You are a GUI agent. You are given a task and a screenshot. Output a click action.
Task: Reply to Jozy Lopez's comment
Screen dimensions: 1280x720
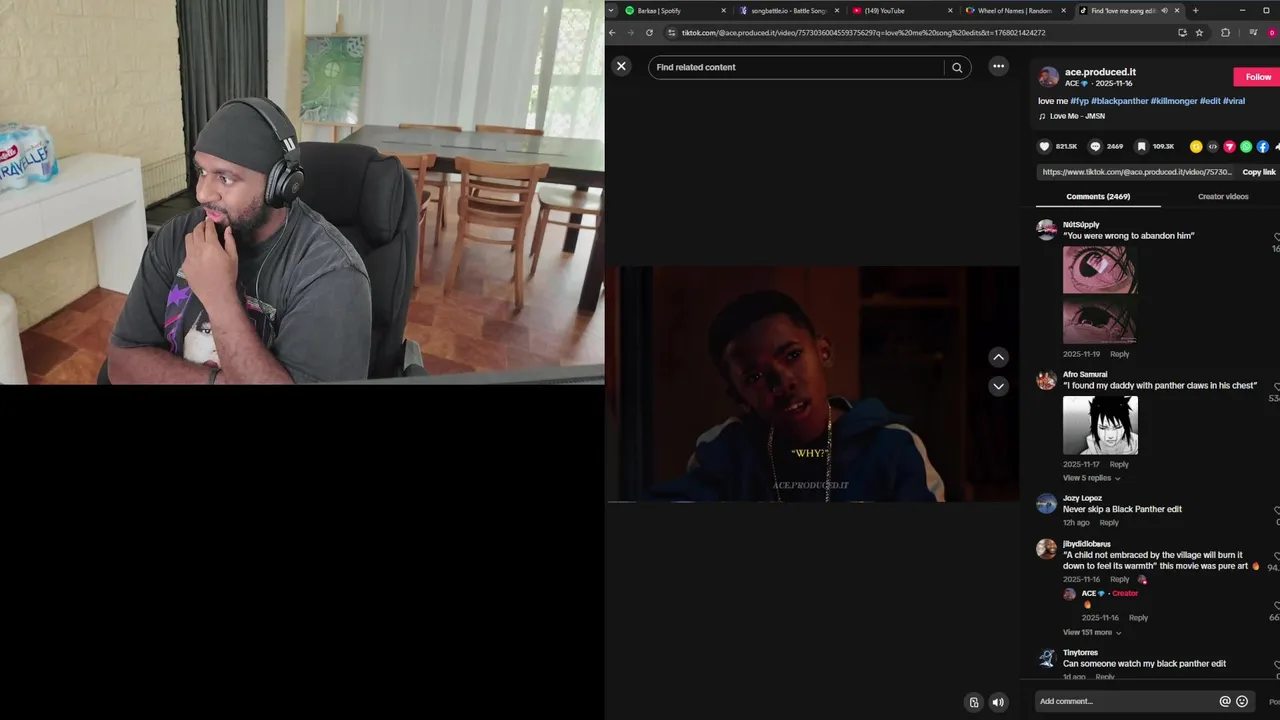point(1109,522)
